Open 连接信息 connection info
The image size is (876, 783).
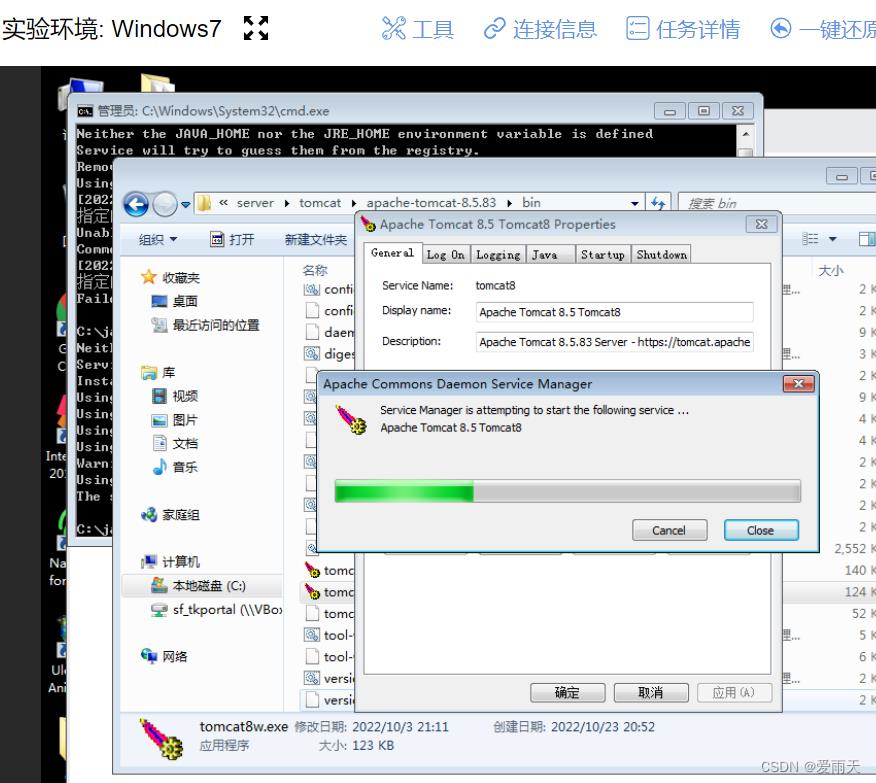[x=540, y=29]
